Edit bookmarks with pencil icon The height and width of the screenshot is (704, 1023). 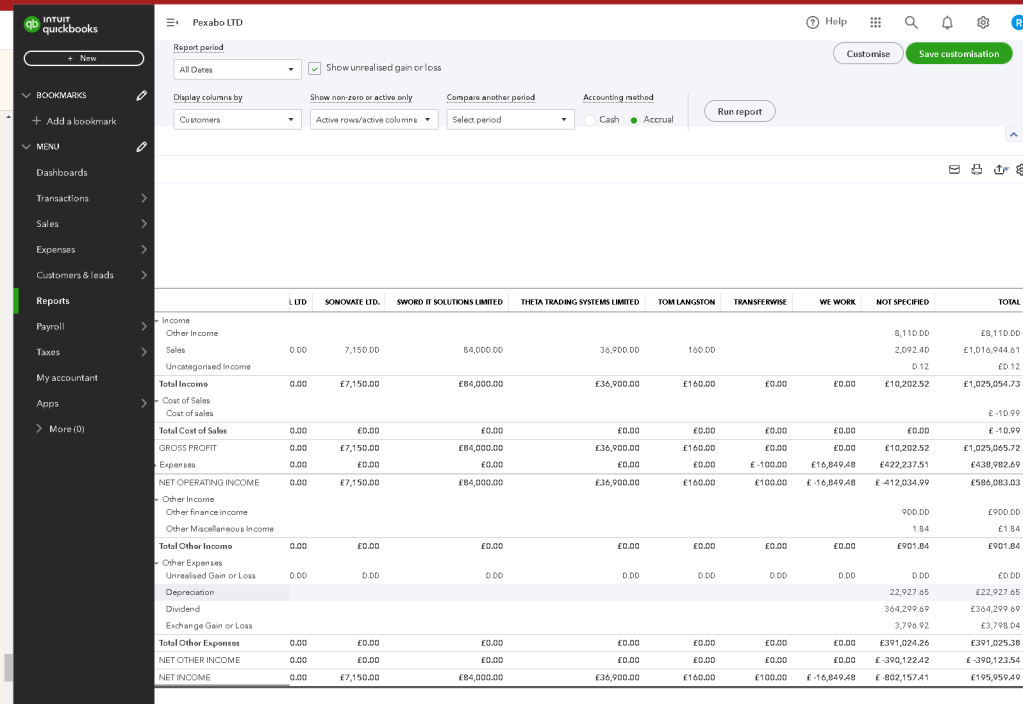142,95
